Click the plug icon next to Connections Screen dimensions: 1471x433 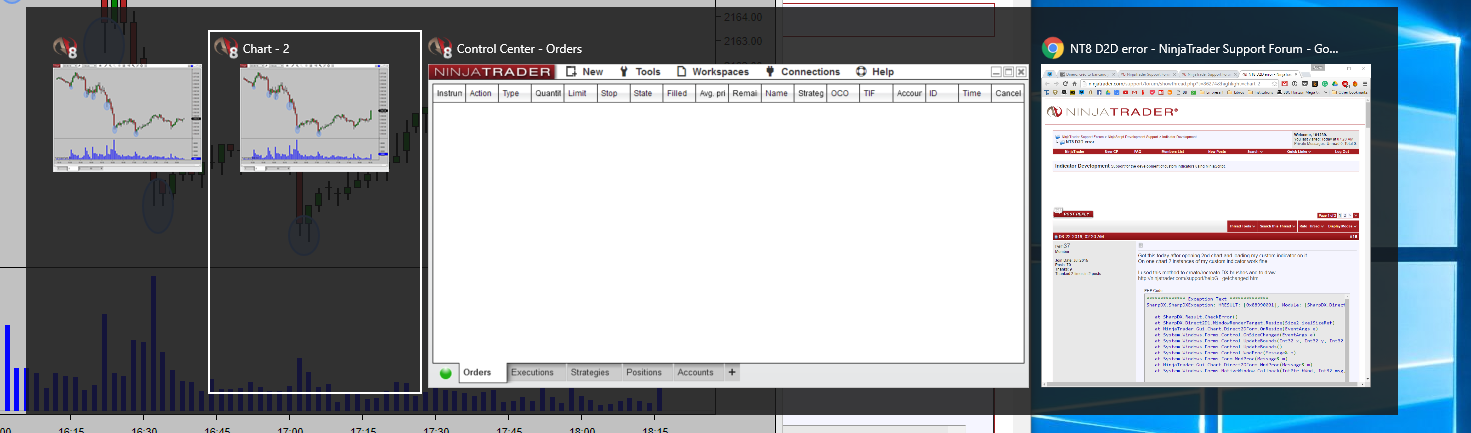pyautogui.click(x=770, y=72)
